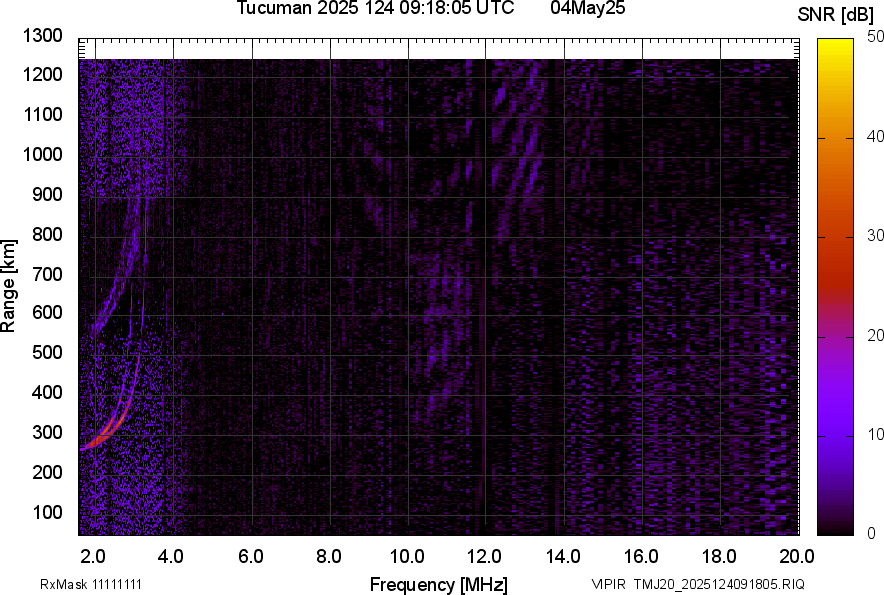Click the 1000 range tick label
Screen dimensions: 884x595
click(x=42, y=154)
